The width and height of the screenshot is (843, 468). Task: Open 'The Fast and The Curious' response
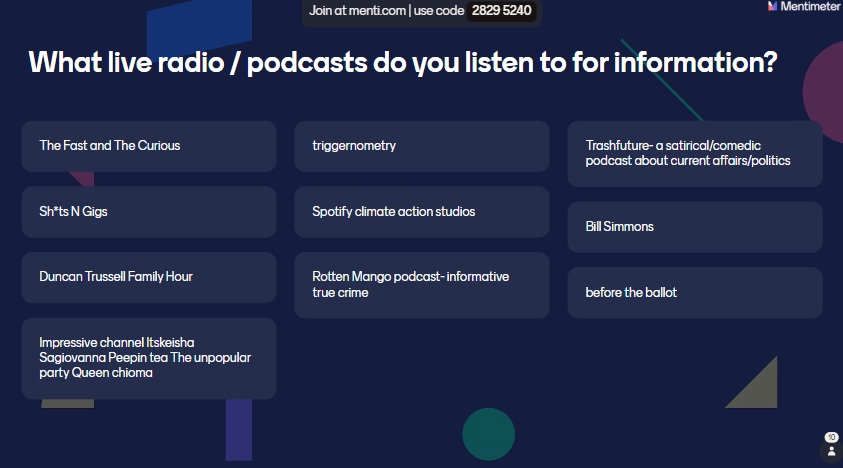pyautogui.click(x=149, y=146)
